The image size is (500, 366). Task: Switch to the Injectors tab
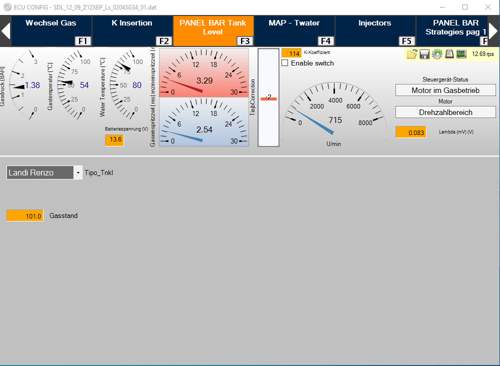(375, 31)
